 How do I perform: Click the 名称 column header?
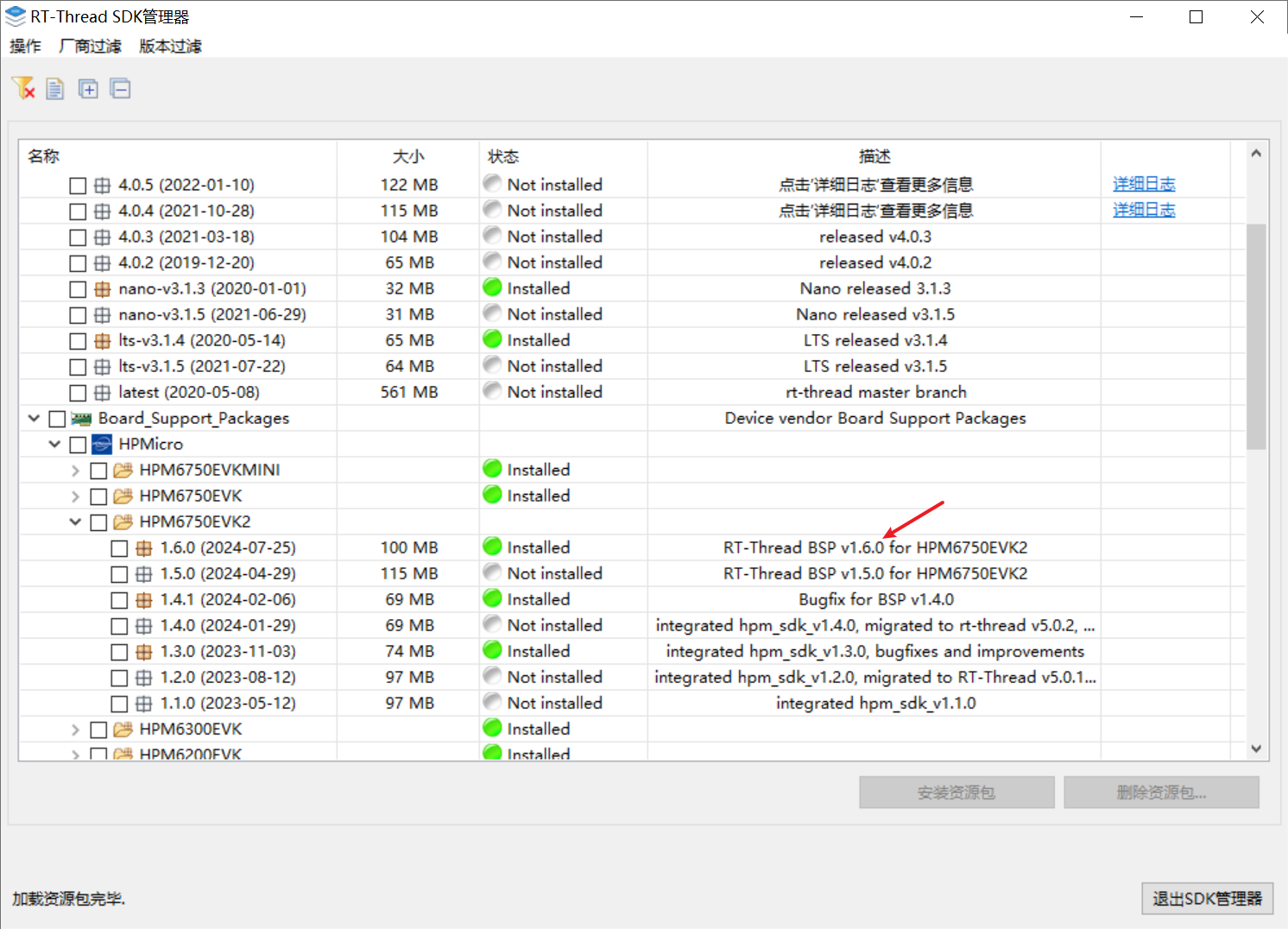point(178,156)
